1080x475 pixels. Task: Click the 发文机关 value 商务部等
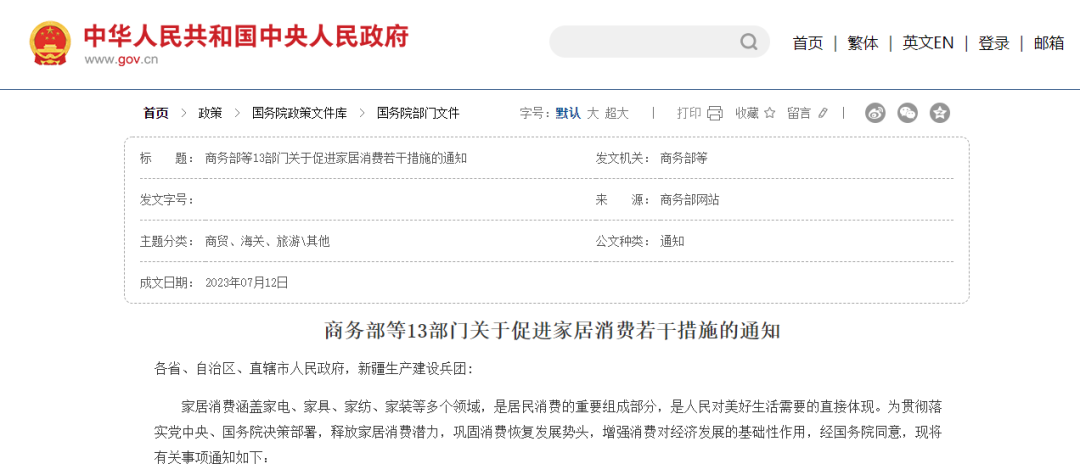(x=683, y=158)
